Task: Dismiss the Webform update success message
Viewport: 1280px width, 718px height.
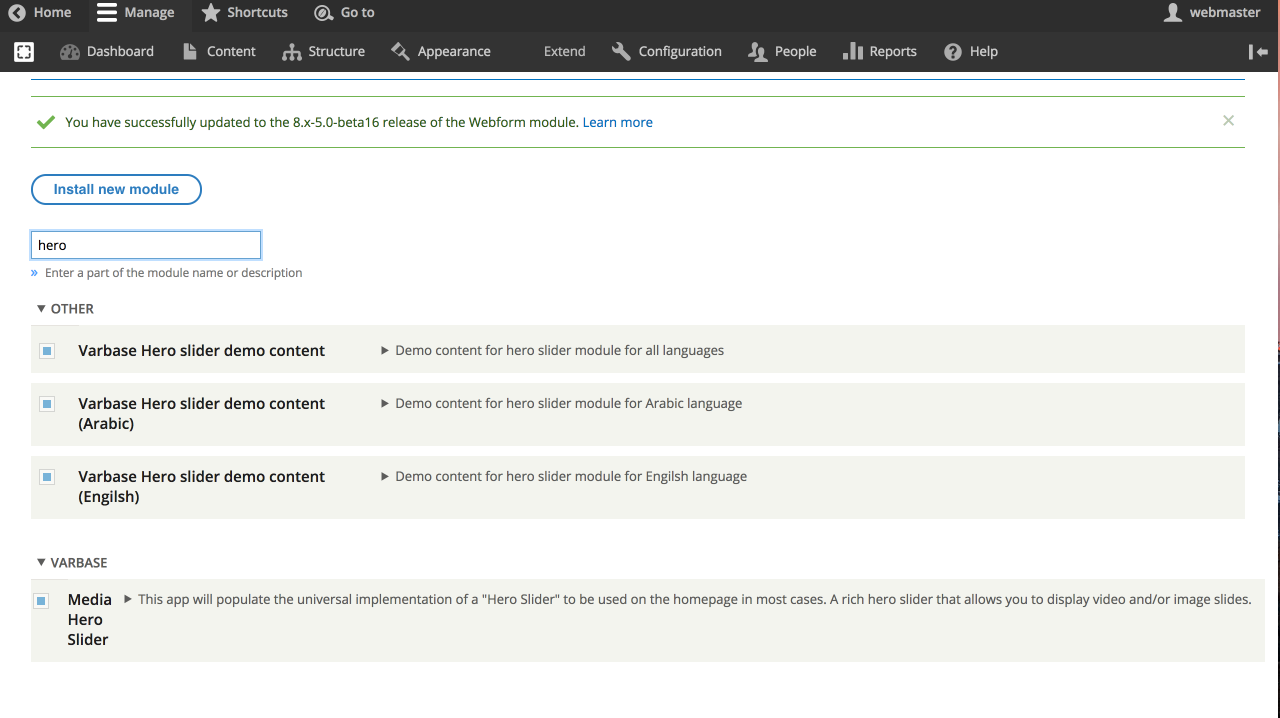Action: coord(1228,121)
